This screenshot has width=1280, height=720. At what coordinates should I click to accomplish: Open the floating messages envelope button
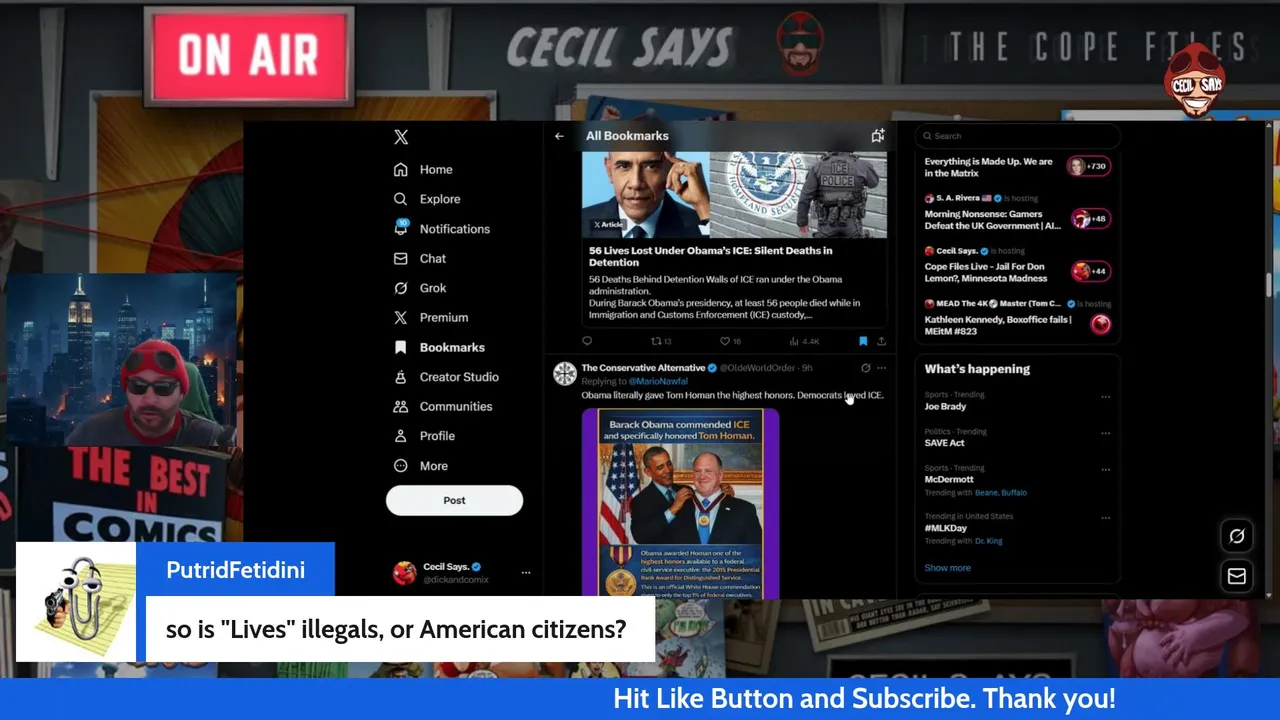(1237, 576)
